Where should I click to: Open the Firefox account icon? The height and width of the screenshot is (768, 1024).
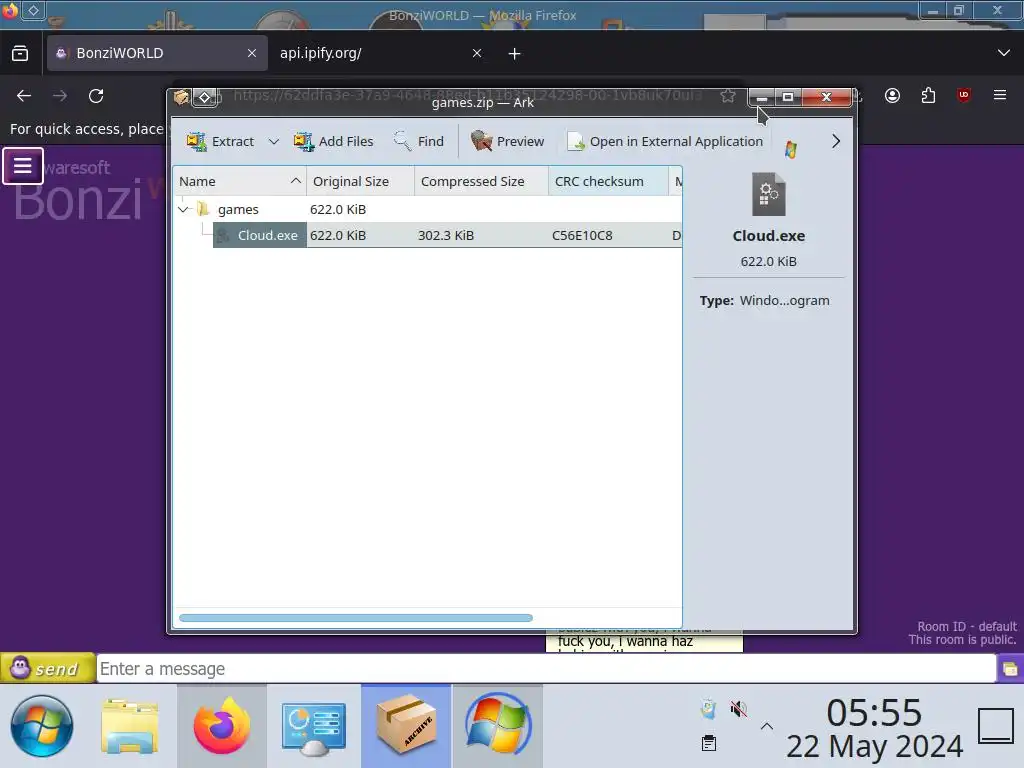(x=892, y=96)
